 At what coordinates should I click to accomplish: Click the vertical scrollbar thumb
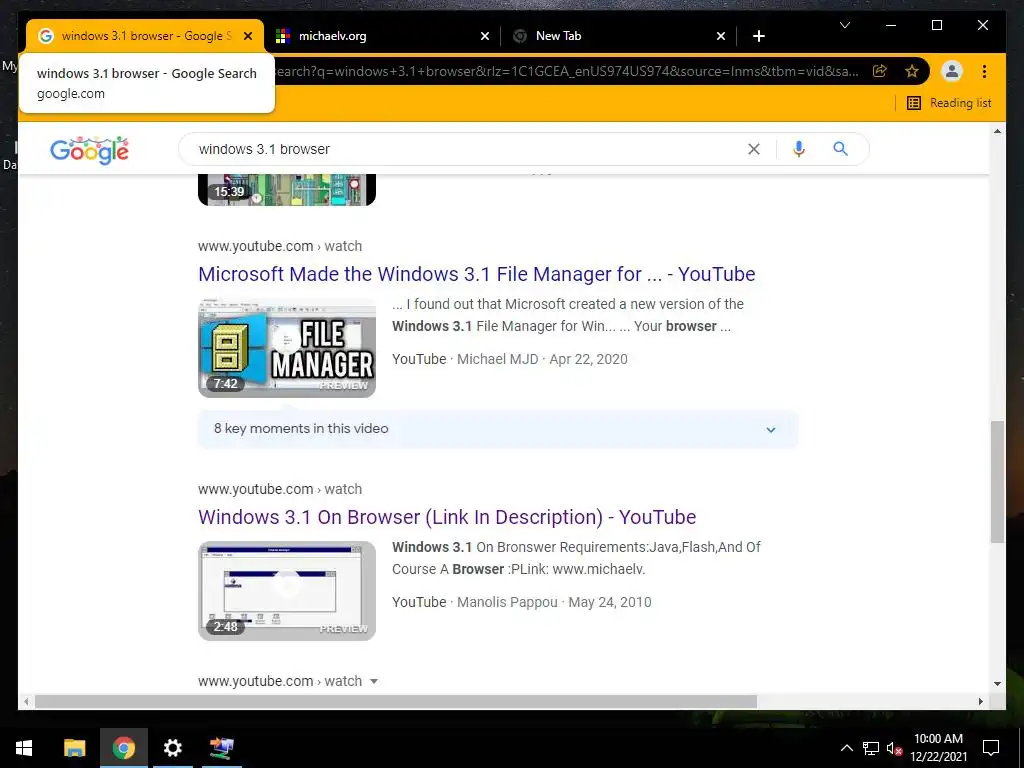(x=997, y=482)
